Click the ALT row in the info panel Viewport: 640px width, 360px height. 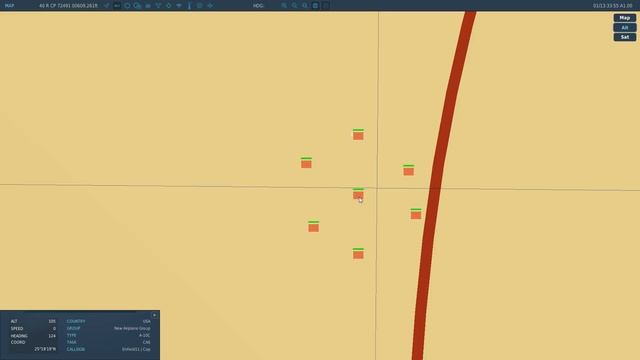pos(33,322)
